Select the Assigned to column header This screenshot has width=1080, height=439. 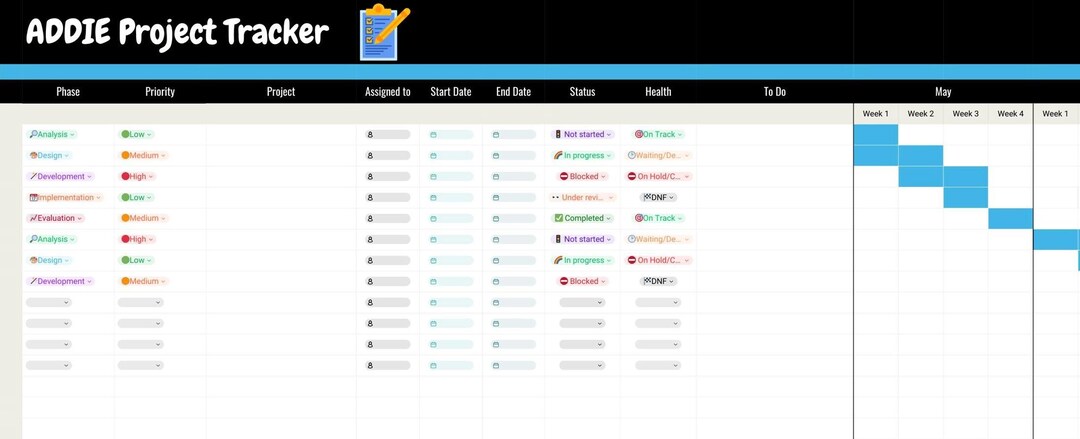pyautogui.click(x=388, y=92)
